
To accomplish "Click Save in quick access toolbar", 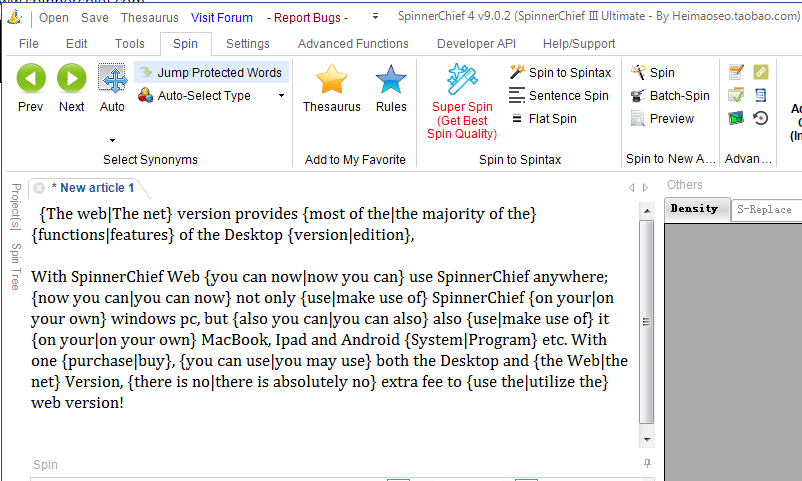I will pos(95,18).
